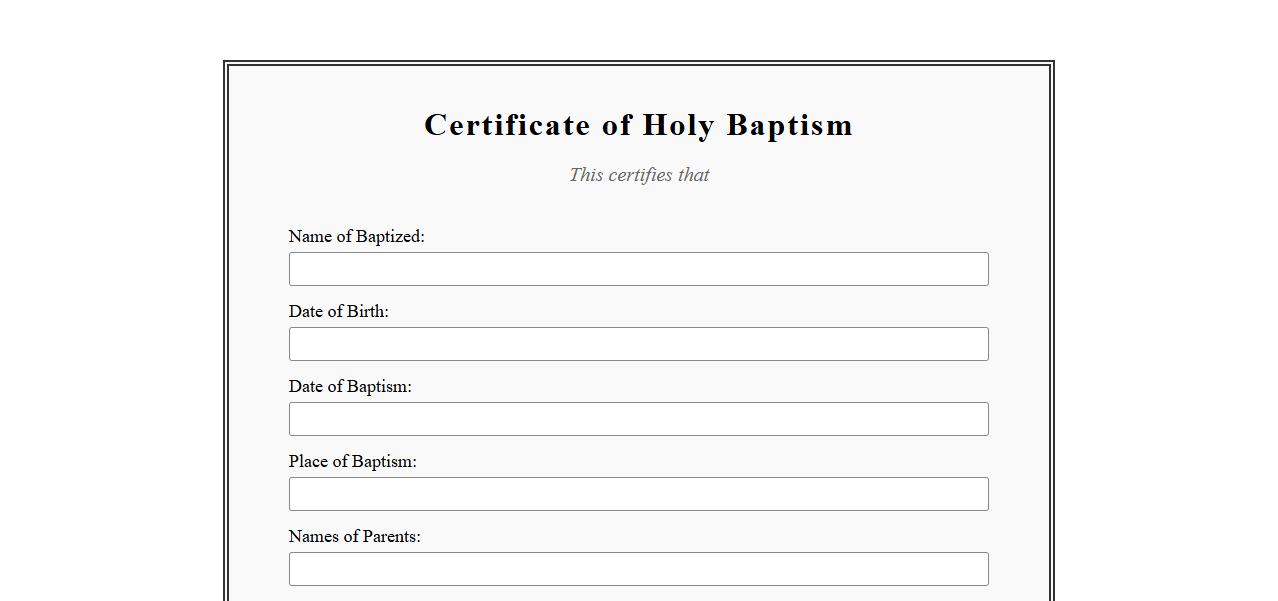Click into the Place of Baptism field
Image resolution: width=1278 pixels, height=601 pixels.
(x=638, y=494)
